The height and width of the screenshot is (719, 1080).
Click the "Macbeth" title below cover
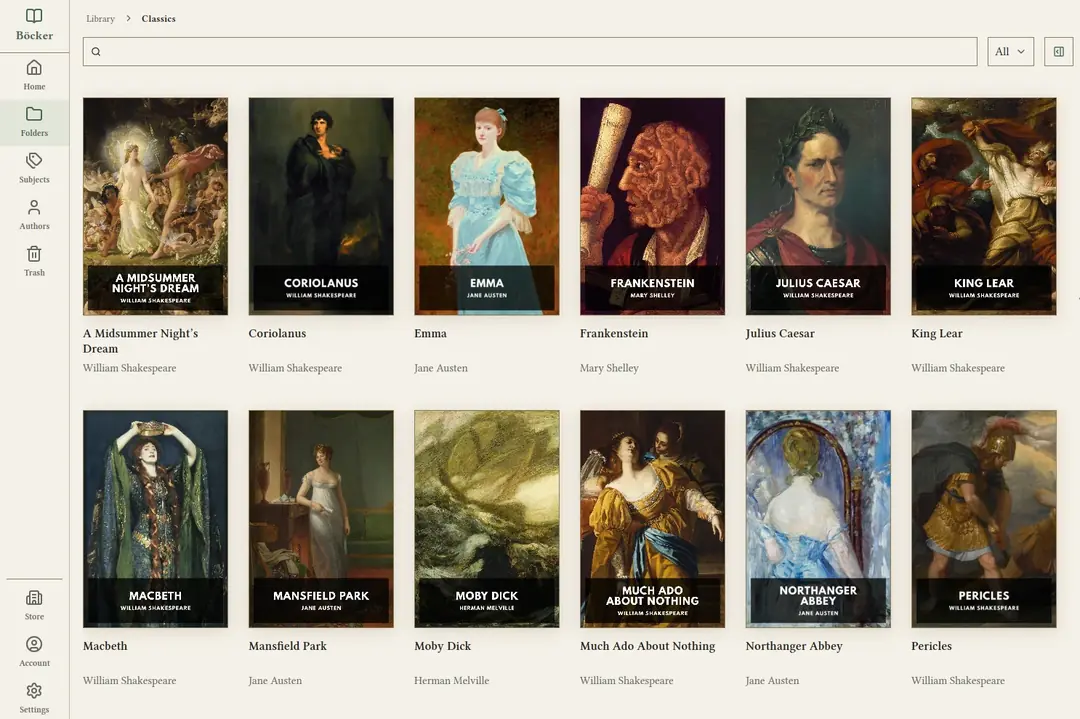coord(105,646)
